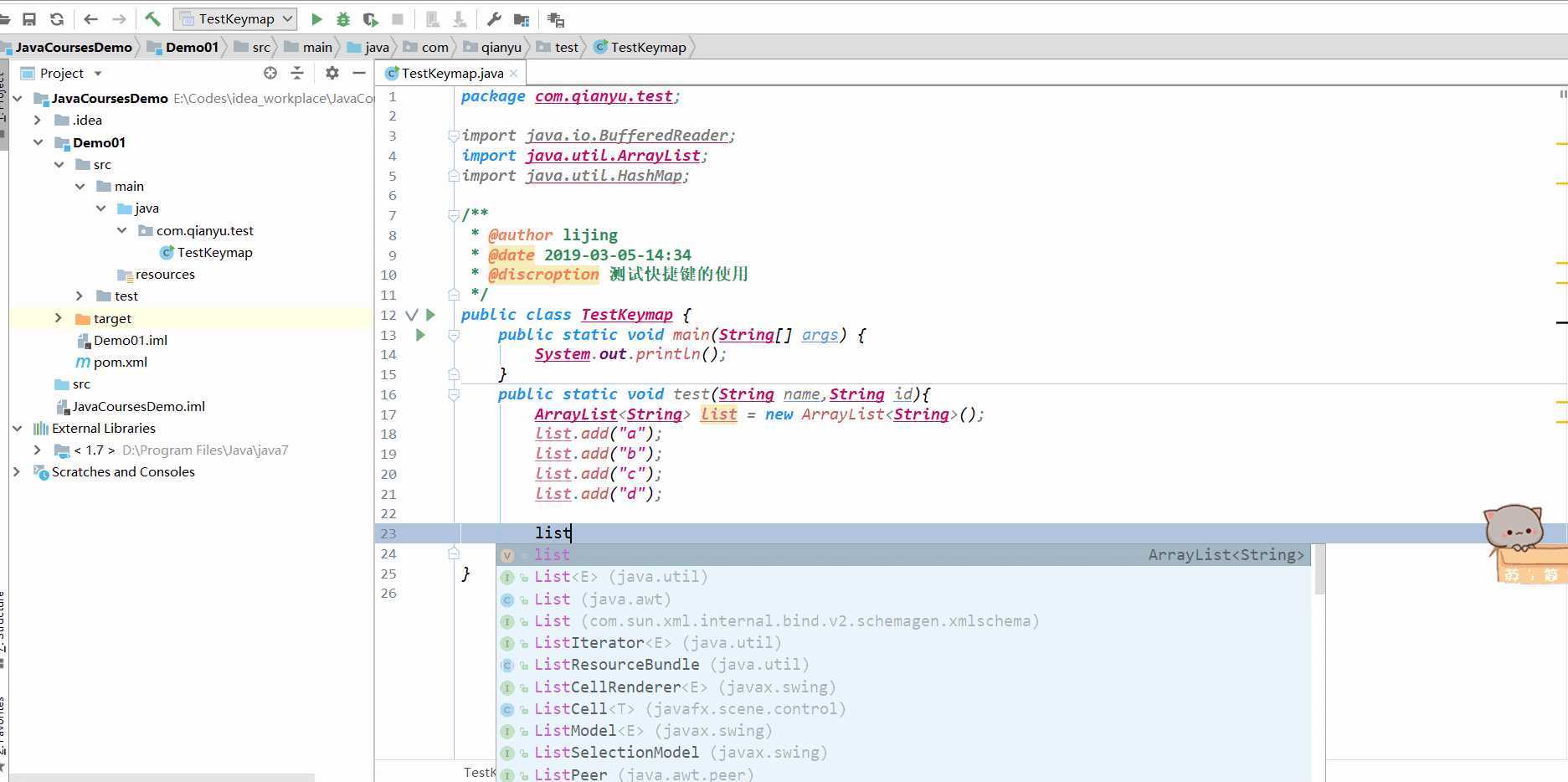Screen dimensions: 1568x782
Task: Collapse the main folder
Action: tap(80, 186)
